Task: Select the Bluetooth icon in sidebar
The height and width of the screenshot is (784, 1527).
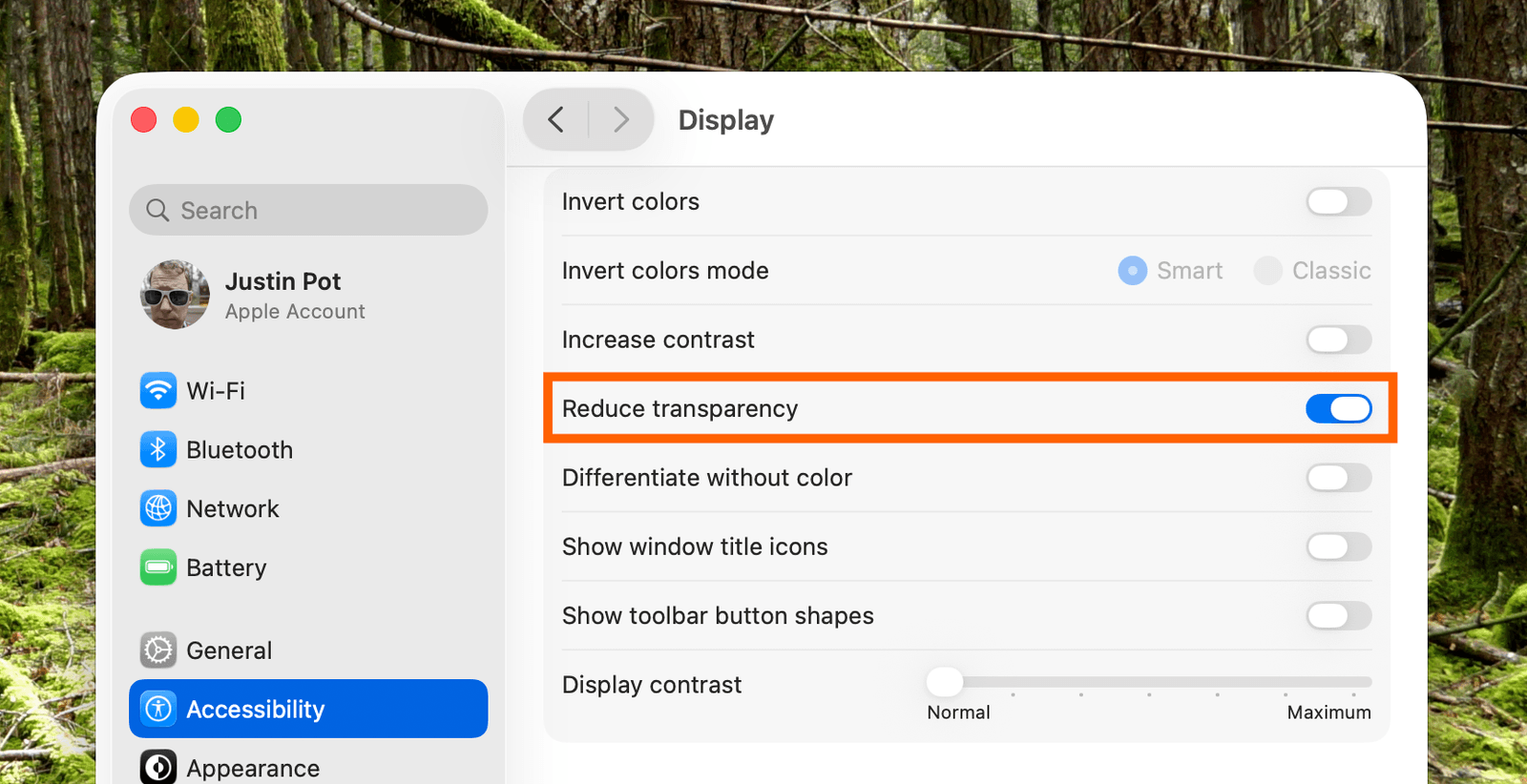Action: click(158, 450)
